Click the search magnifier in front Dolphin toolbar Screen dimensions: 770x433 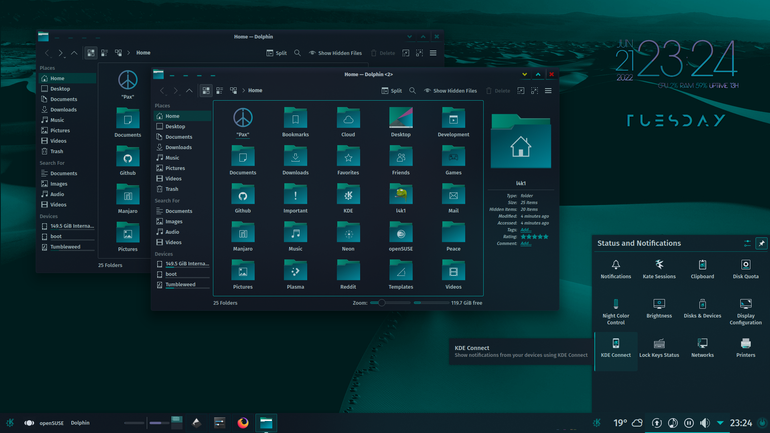[412, 91]
